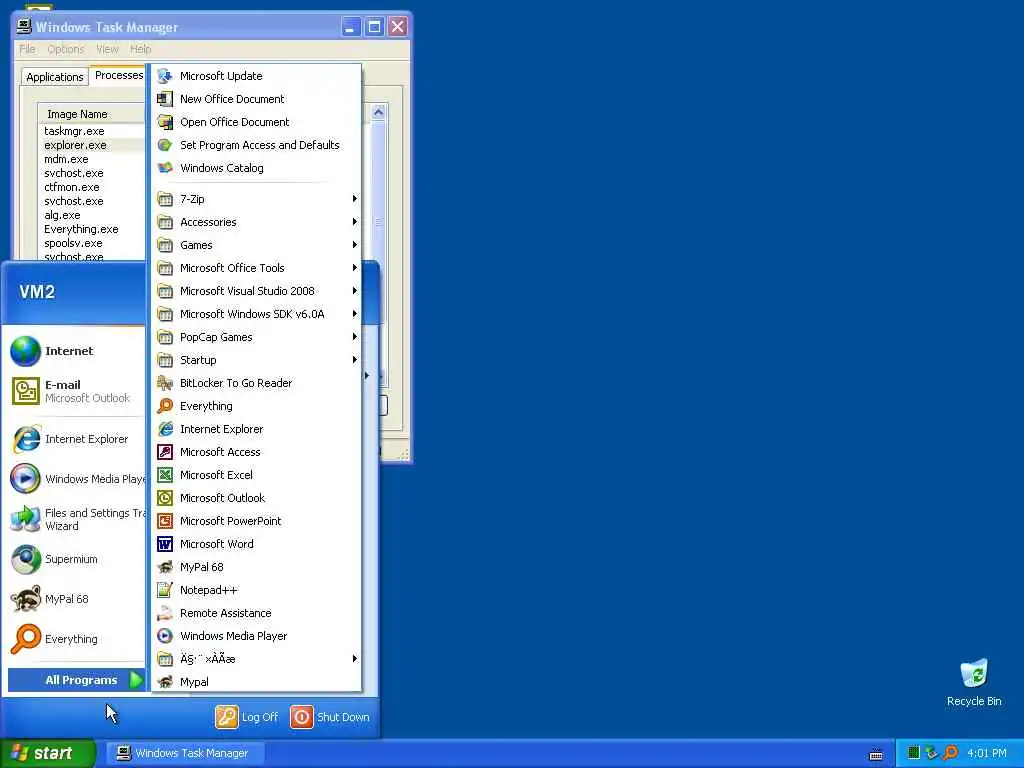
Task: Sort processes by Image Name header
Action: (x=91, y=114)
